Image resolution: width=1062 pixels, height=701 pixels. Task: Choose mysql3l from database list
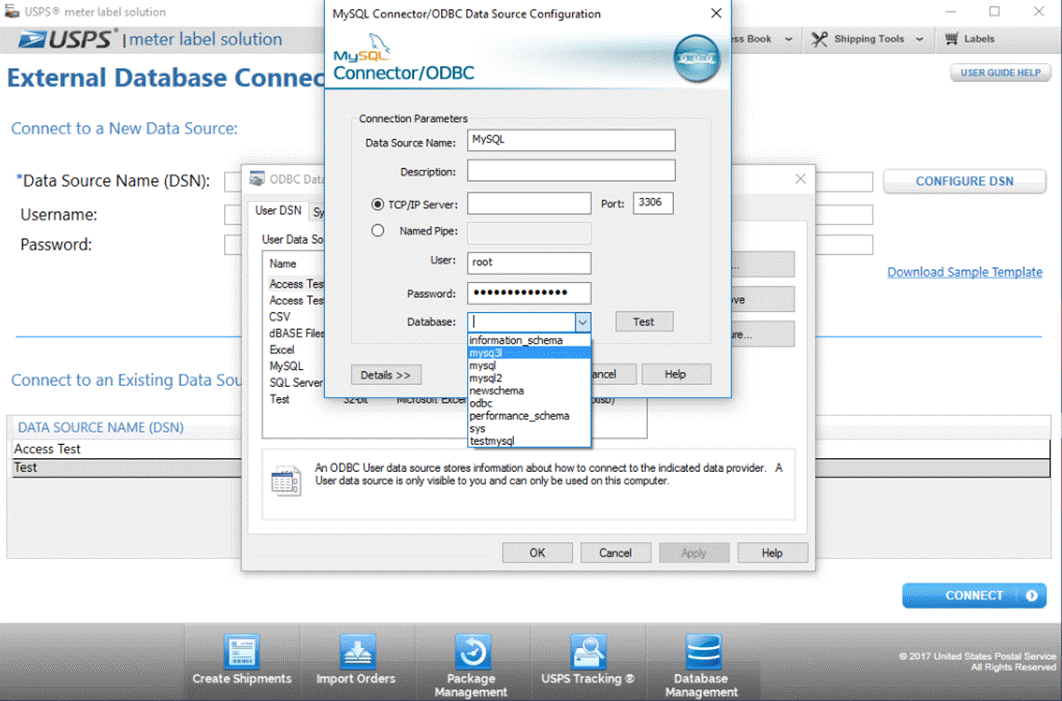pos(529,353)
